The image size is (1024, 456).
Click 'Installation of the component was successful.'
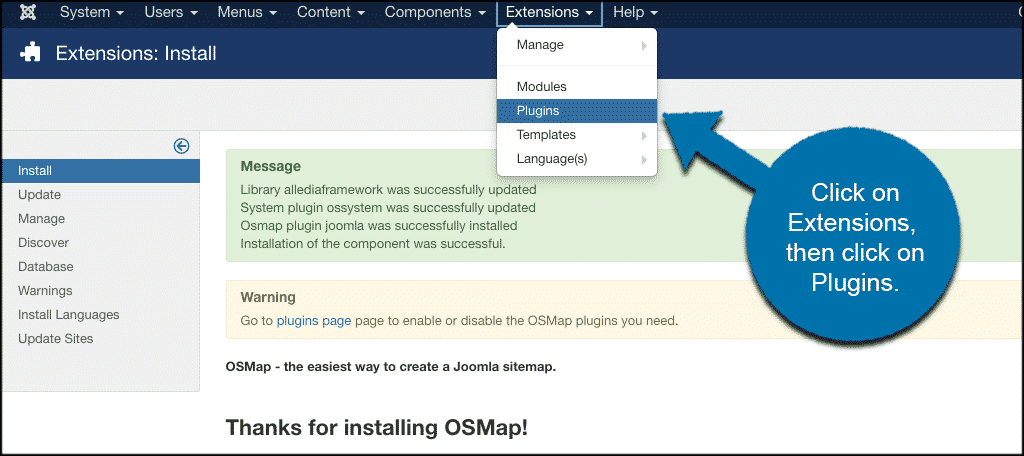click(x=373, y=244)
